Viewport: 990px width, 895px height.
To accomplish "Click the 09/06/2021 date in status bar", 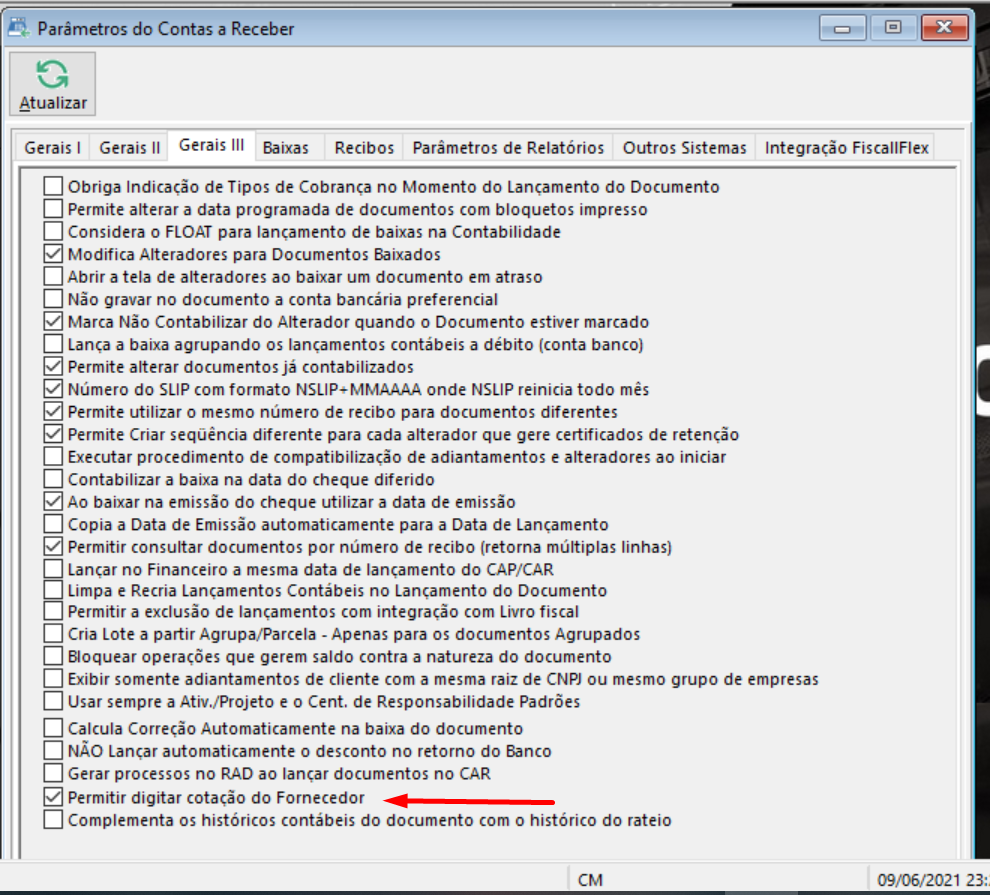I will [x=919, y=880].
